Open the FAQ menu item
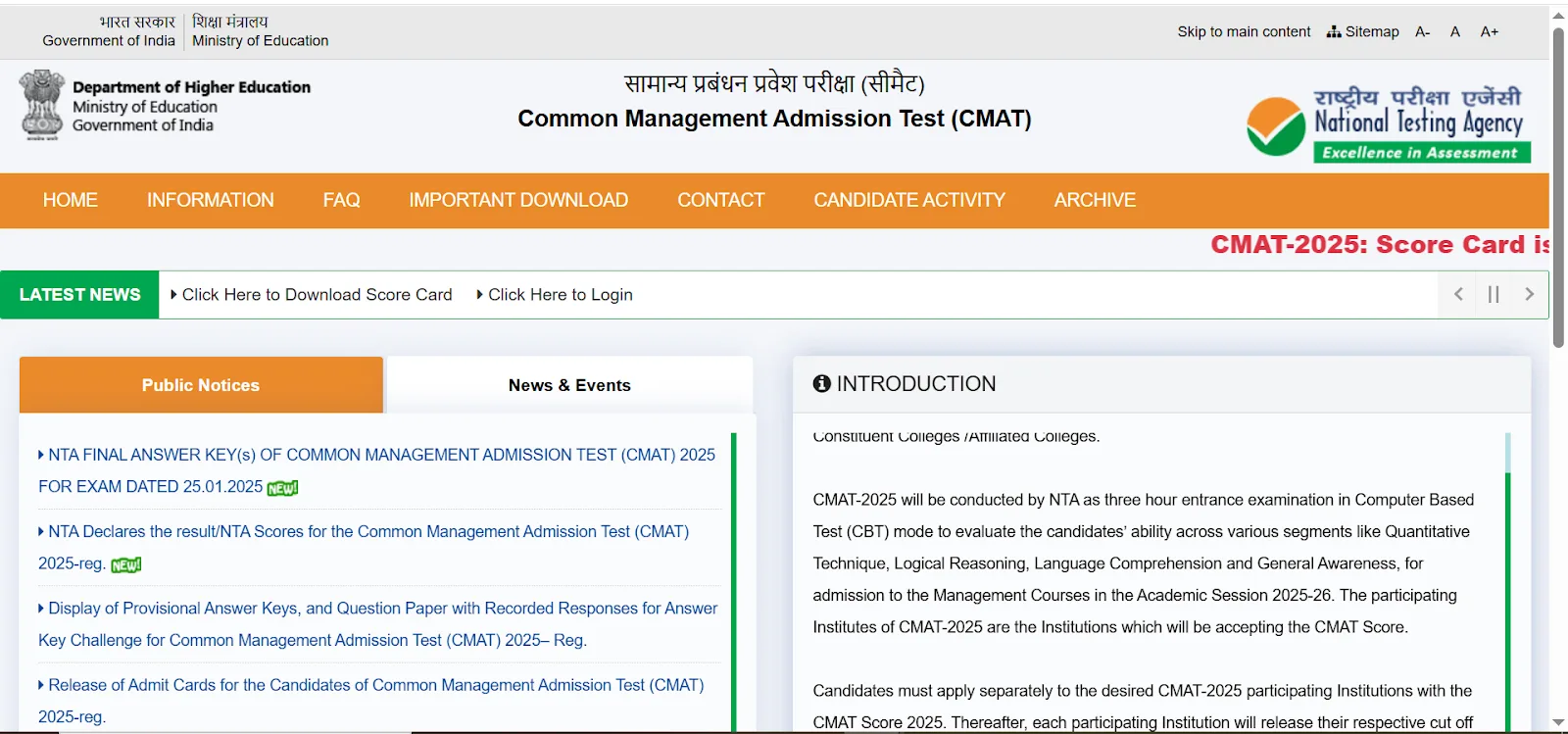The height and width of the screenshot is (734, 1568). (x=342, y=200)
